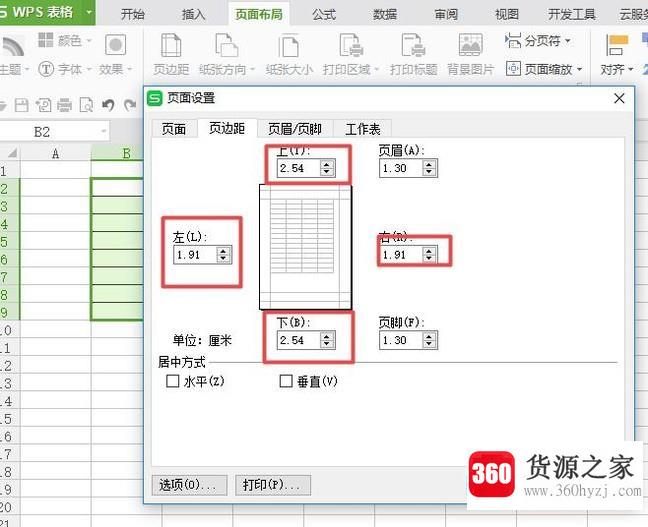Click the print preview icon
Screen dimensions: 648x527
[86, 105]
